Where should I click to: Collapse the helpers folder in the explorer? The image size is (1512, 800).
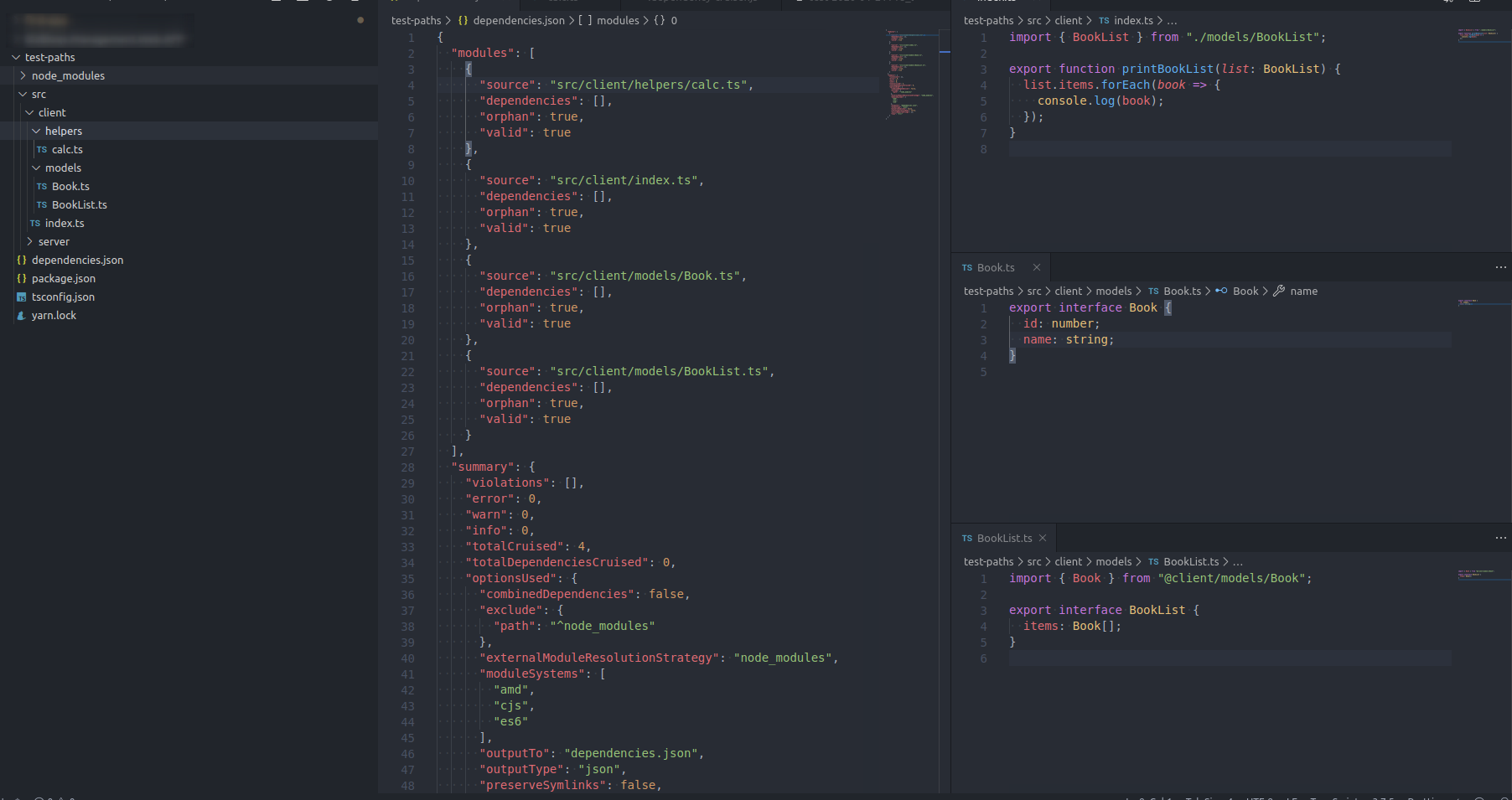36,131
